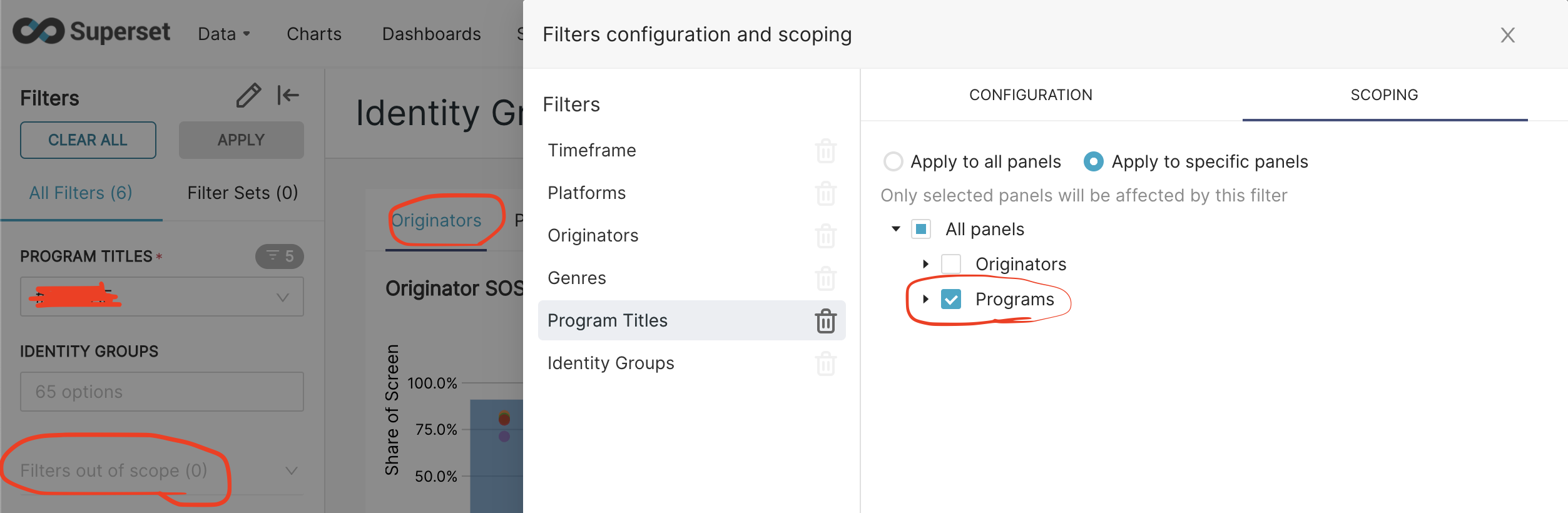Open the Program Titles dropdown
The image size is (1568, 513).
[x=283, y=297]
